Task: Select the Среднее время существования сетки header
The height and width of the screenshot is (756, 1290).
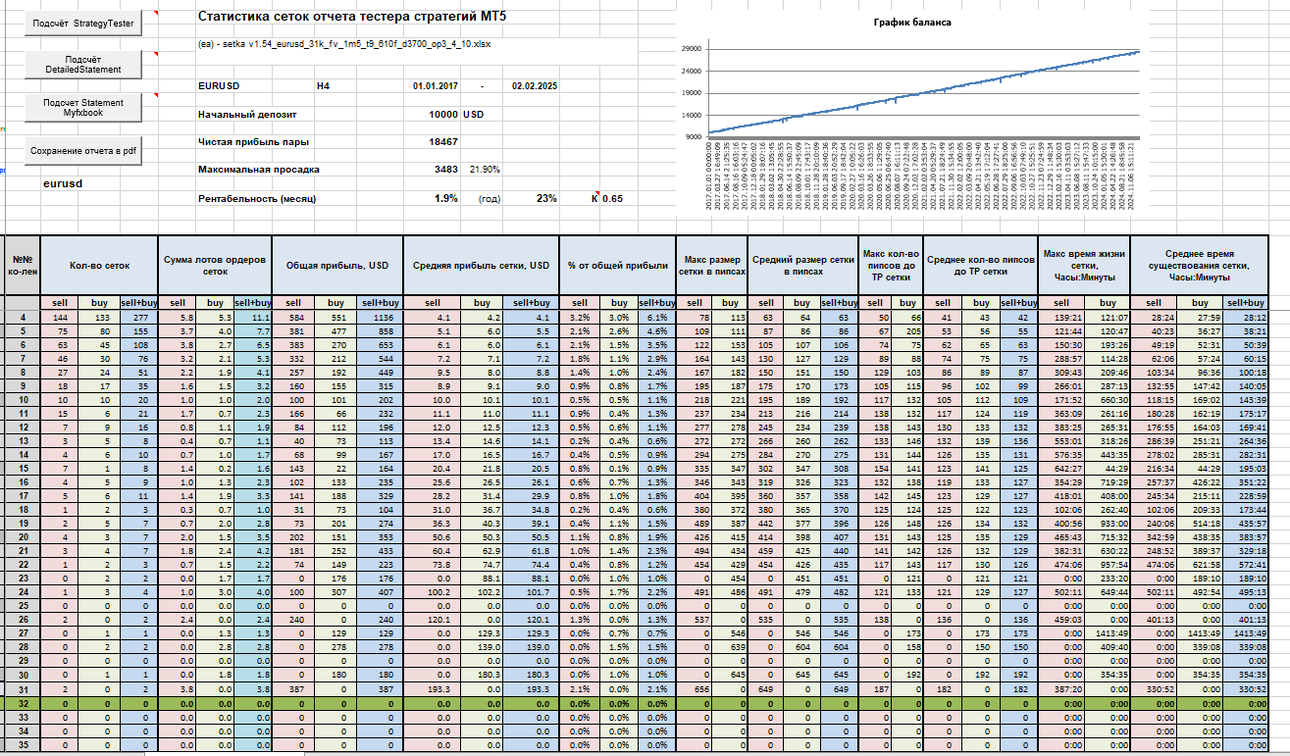Action: 1200,266
